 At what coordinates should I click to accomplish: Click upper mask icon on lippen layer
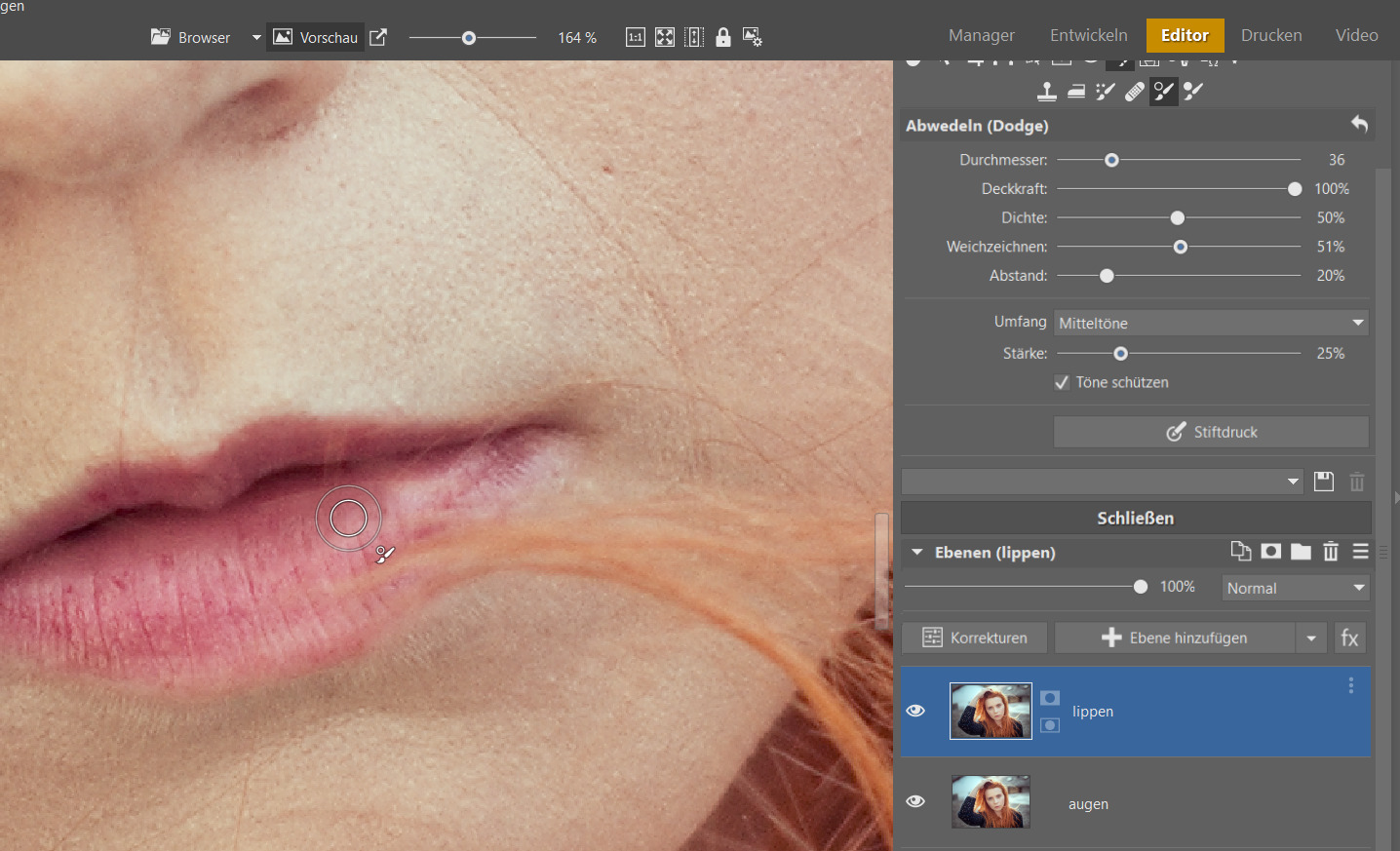click(x=1050, y=698)
